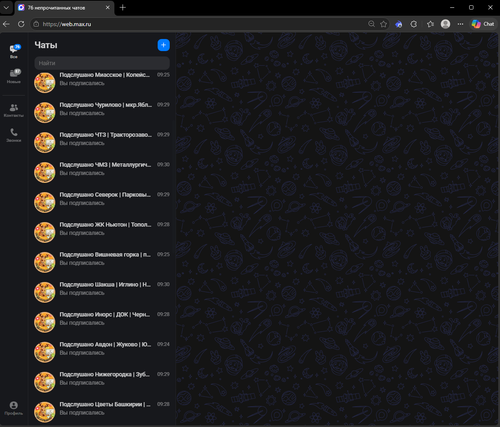
Task: Open the Copilot Chat button
Action: (x=483, y=24)
